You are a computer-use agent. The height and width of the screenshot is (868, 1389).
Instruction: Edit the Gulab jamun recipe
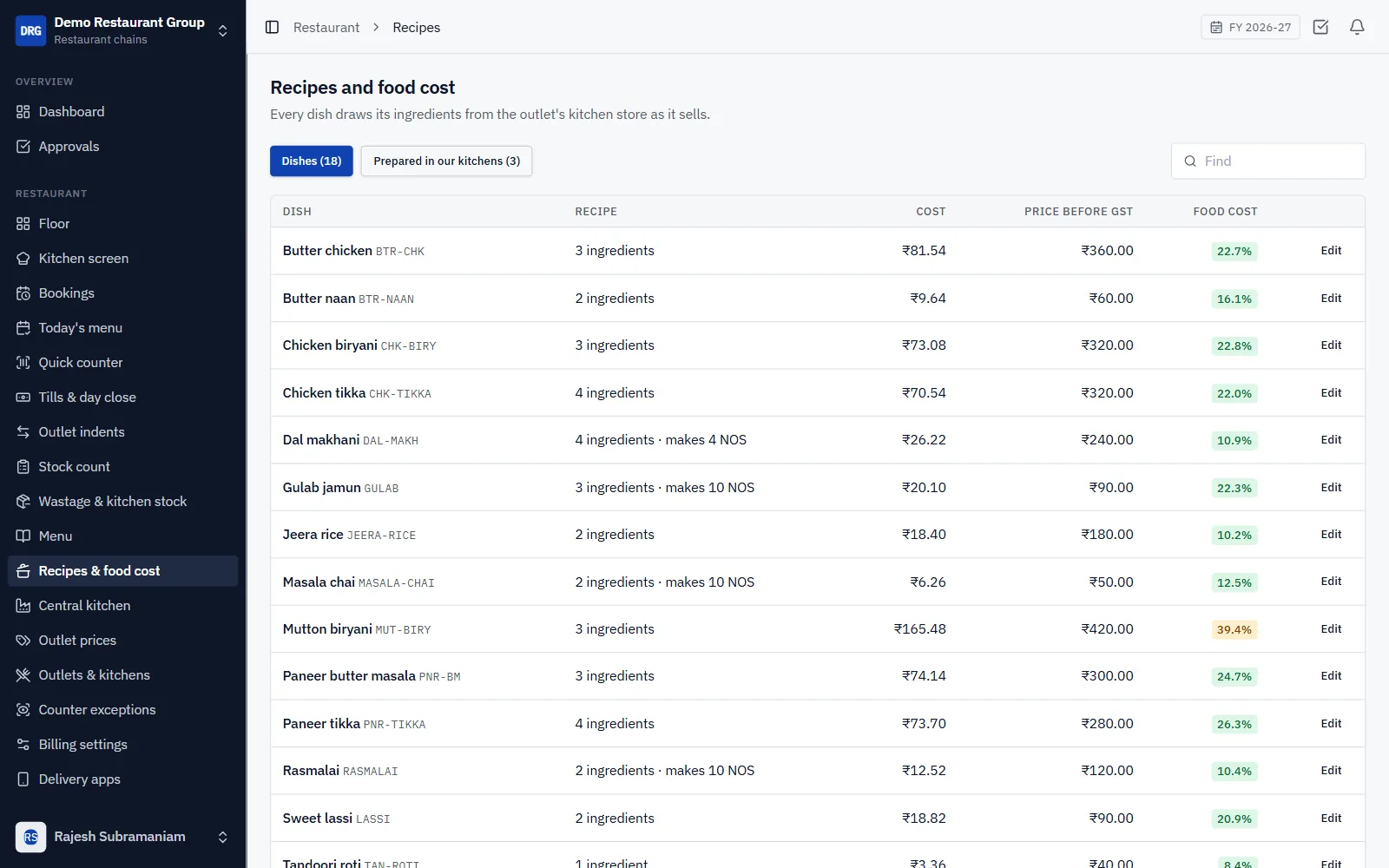[1331, 488]
